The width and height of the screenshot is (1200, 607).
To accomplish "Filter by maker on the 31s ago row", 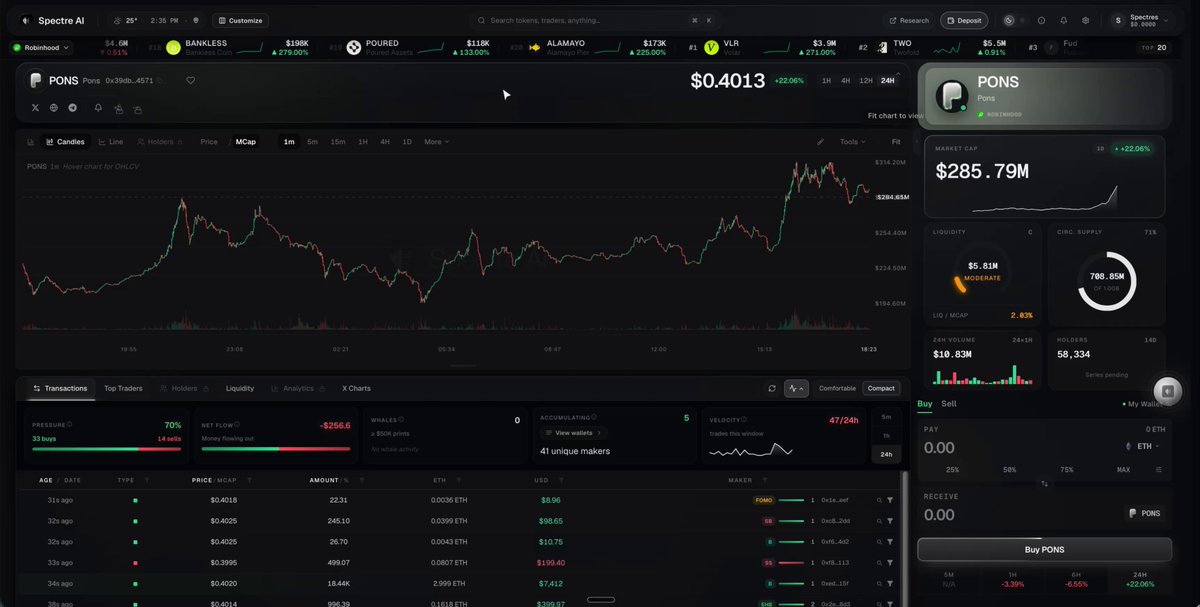I will pyautogui.click(x=890, y=500).
